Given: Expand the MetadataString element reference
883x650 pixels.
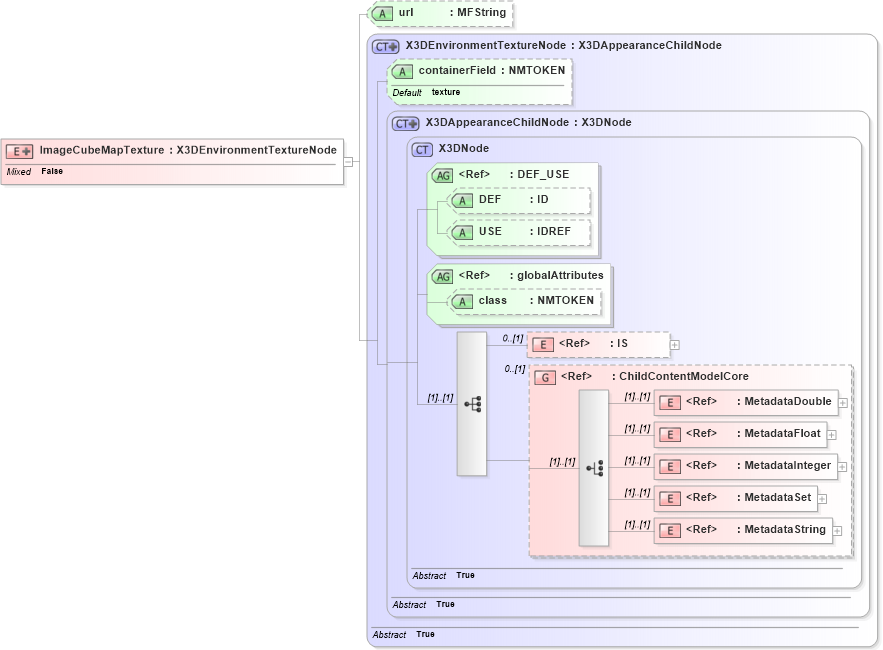Looking at the screenshot, I should [837, 531].
